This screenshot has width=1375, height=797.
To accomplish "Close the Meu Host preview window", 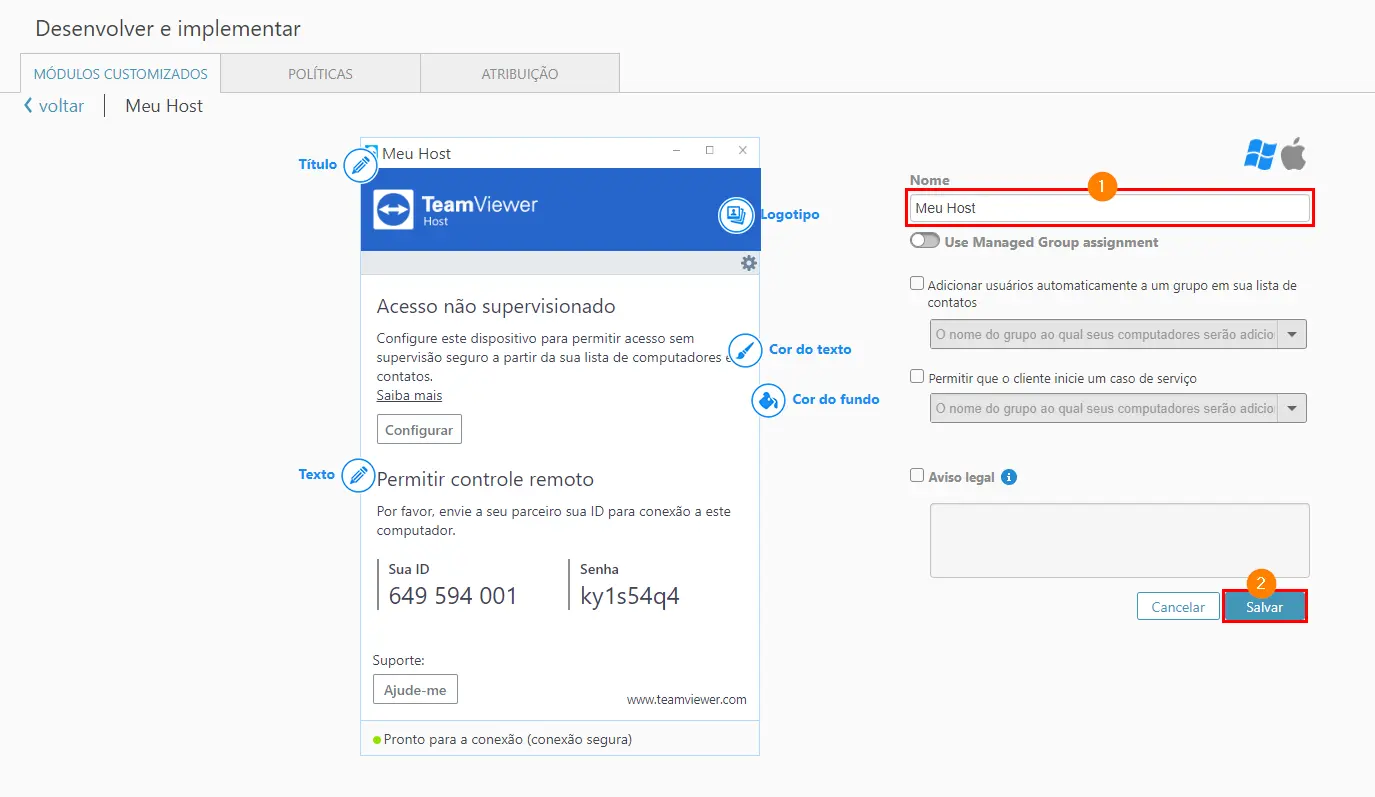I will (743, 151).
